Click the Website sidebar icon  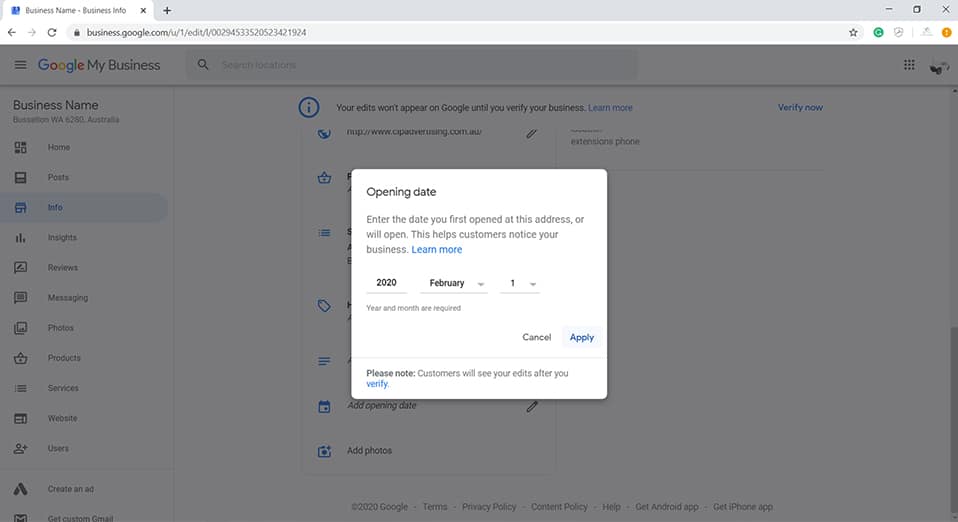click(x=20, y=419)
